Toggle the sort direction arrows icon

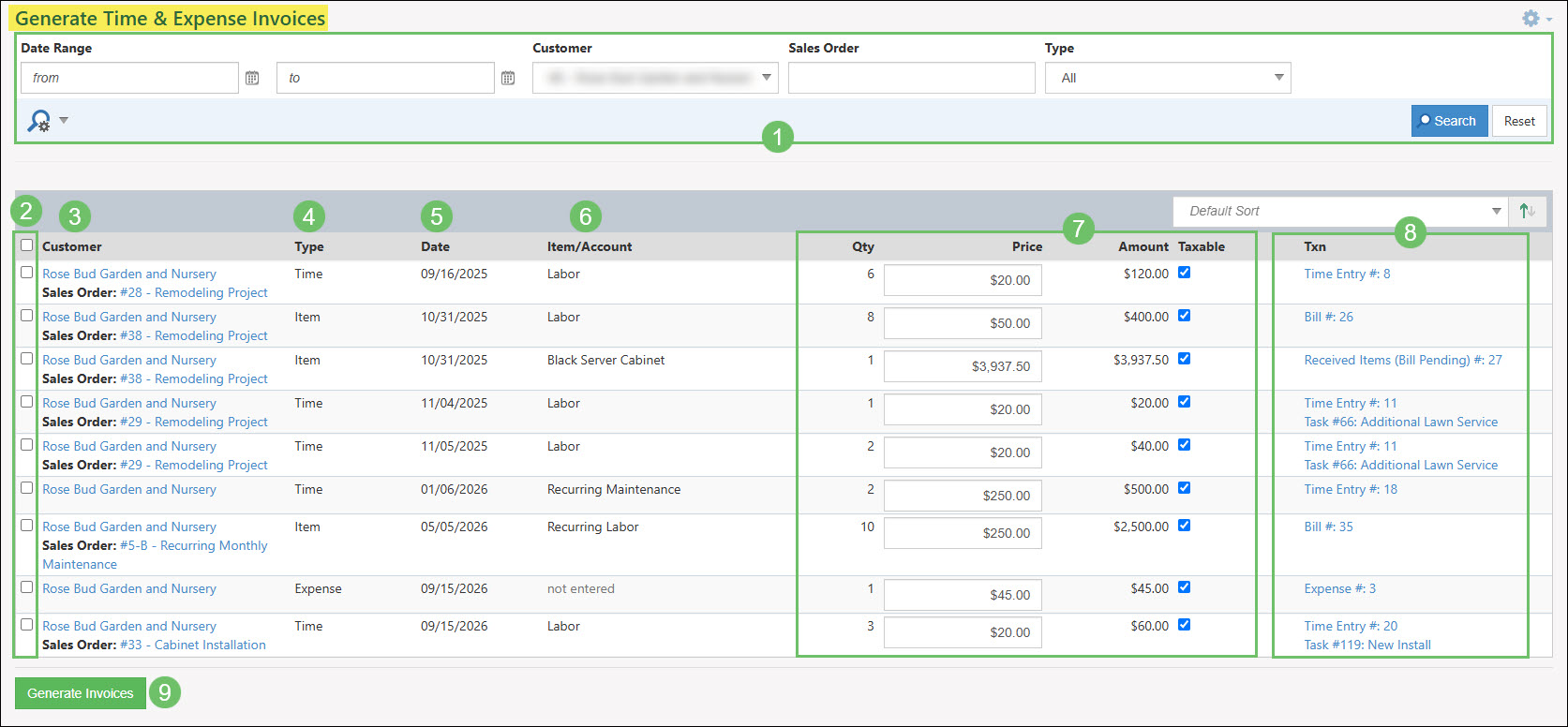point(1528,211)
